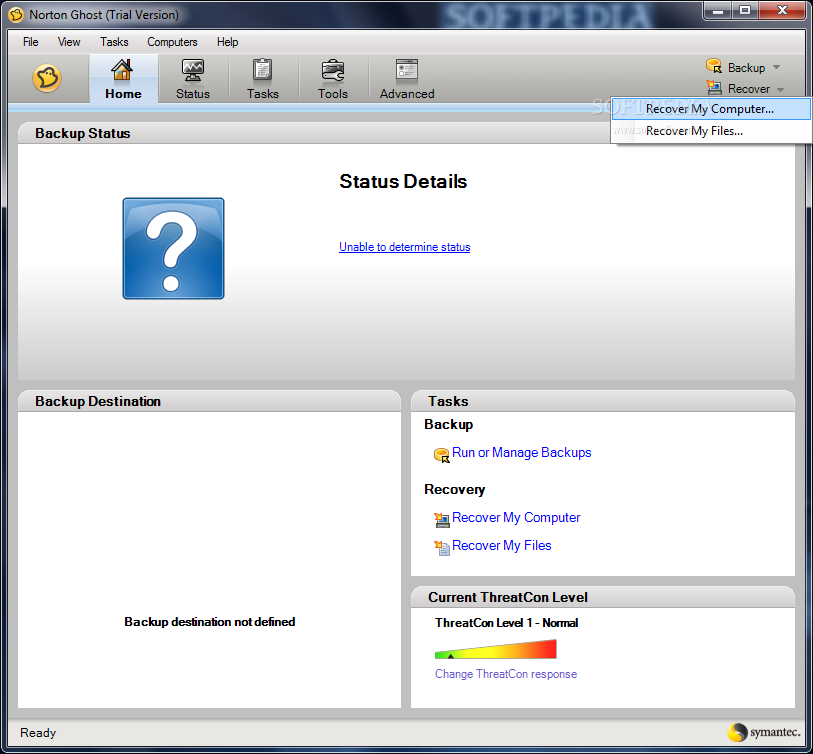Collapse the Recover dropdown arrow
813x754 pixels.
coord(780,89)
